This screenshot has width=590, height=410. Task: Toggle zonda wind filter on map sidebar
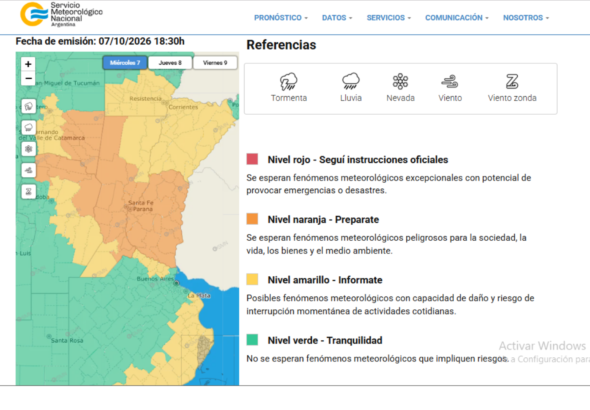tap(29, 192)
